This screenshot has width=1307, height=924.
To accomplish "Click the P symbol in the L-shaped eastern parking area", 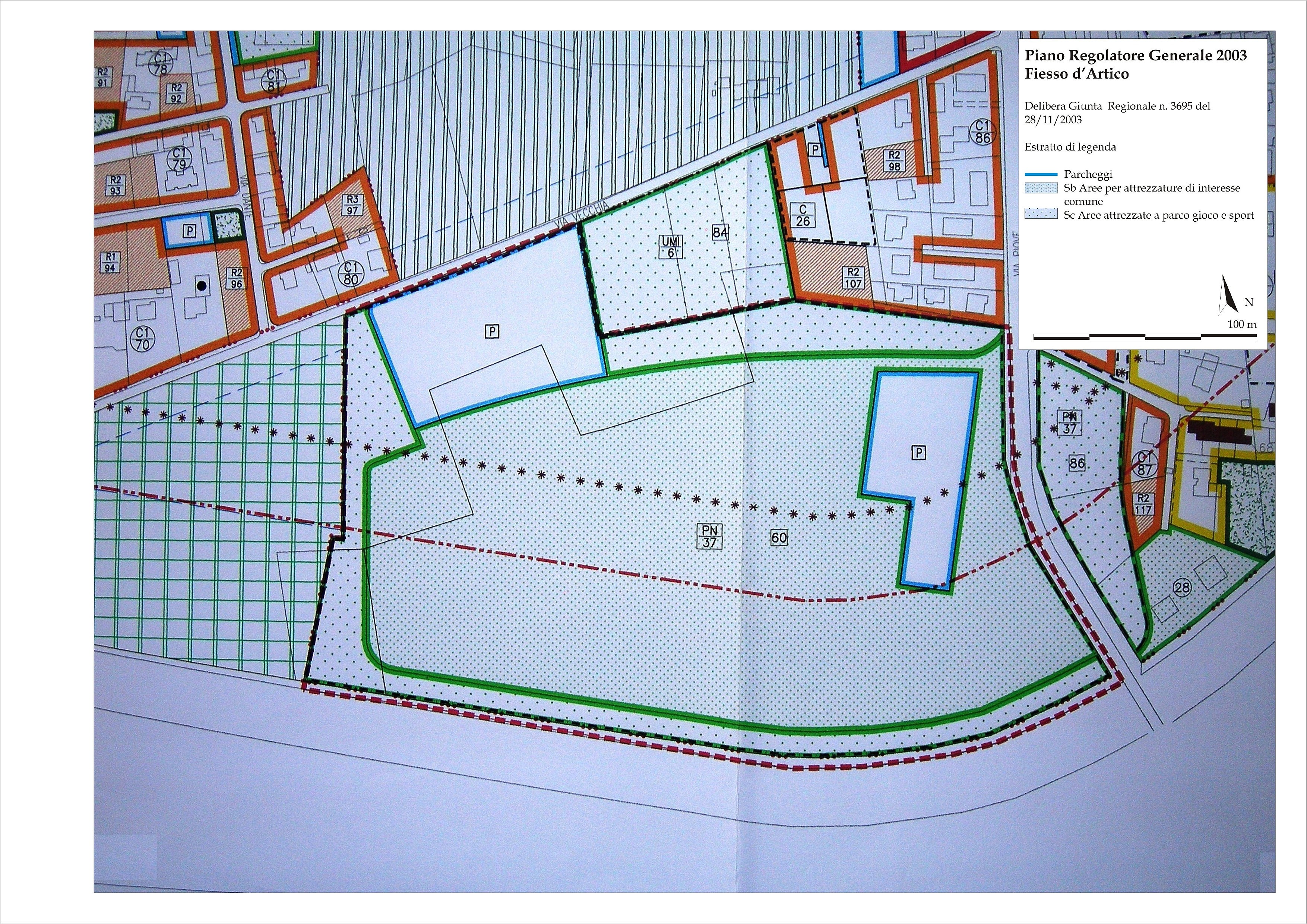I will tap(918, 453).
